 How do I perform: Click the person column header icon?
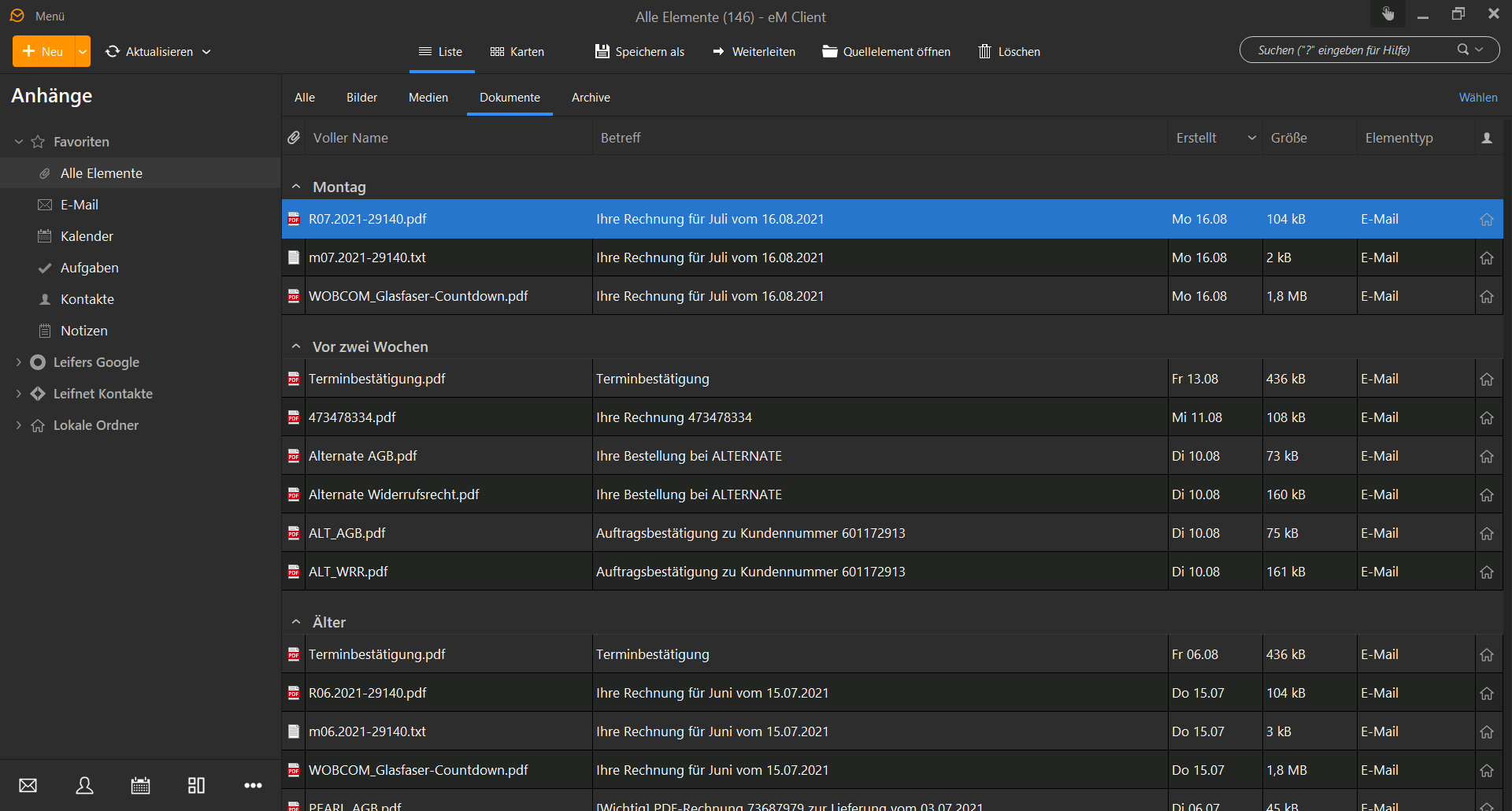[x=1487, y=138]
